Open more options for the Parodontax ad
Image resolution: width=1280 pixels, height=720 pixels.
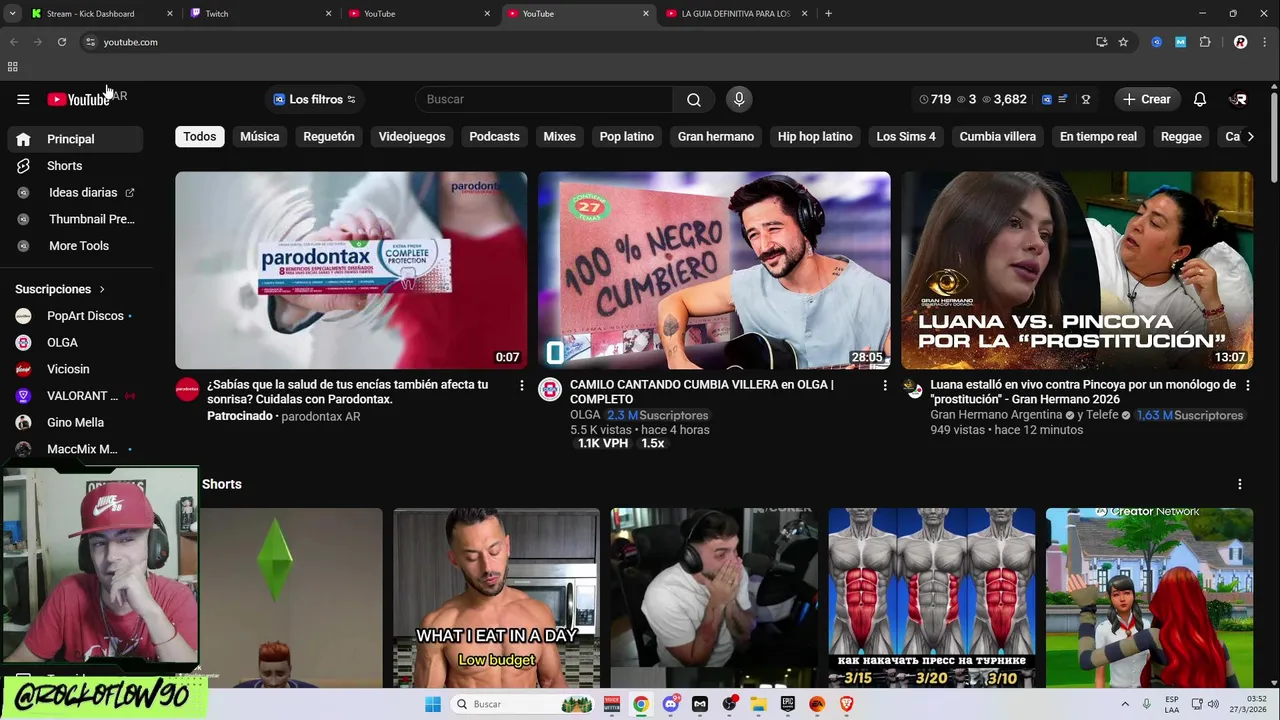pos(521,385)
